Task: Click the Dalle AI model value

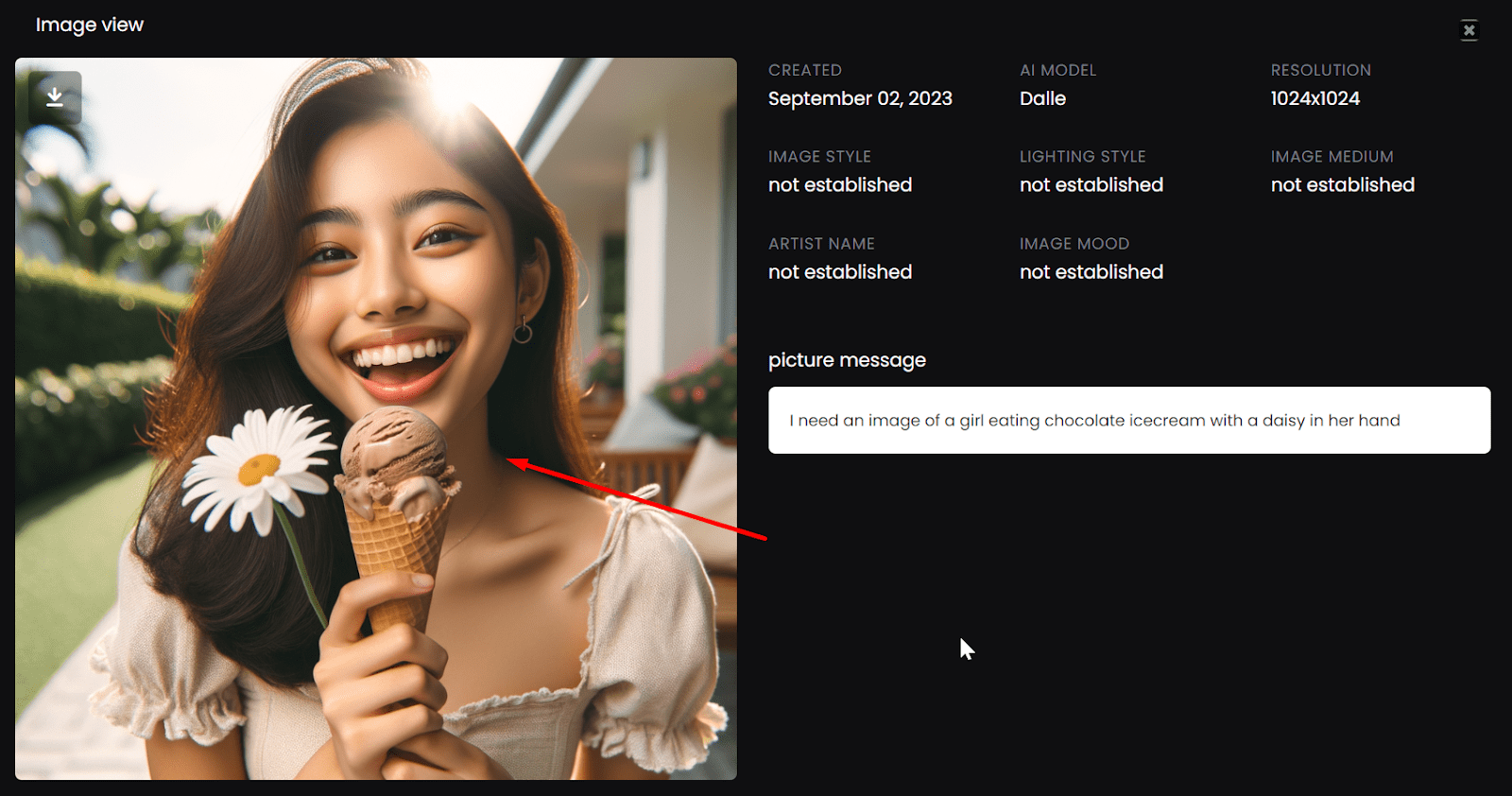Action: click(1042, 99)
